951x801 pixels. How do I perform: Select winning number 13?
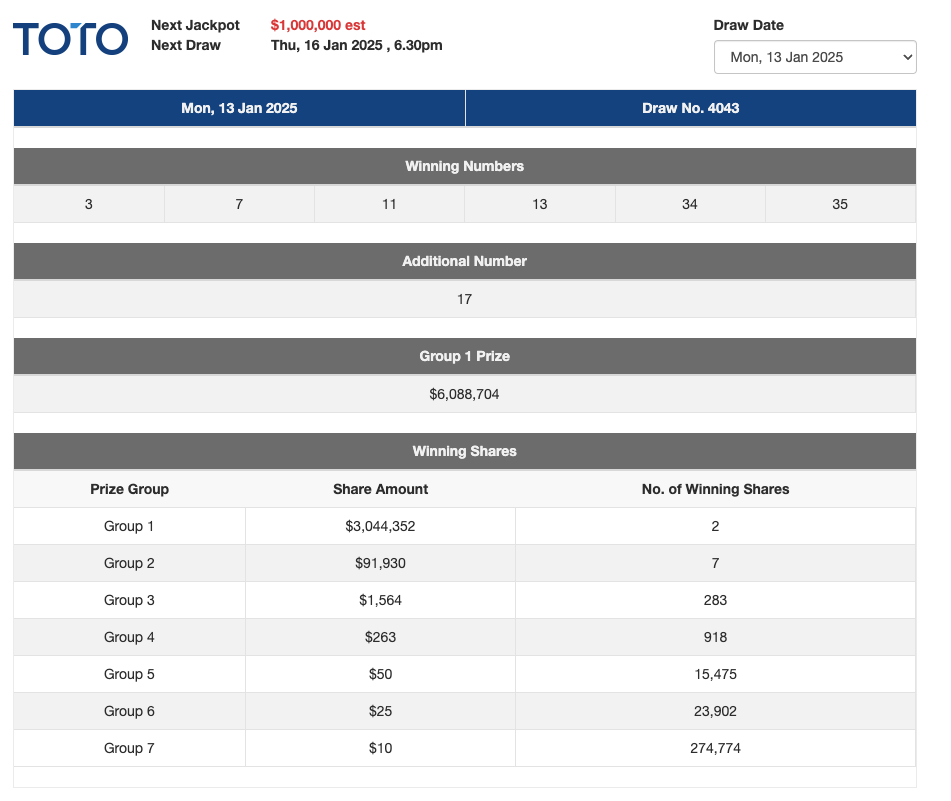click(539, 204)
